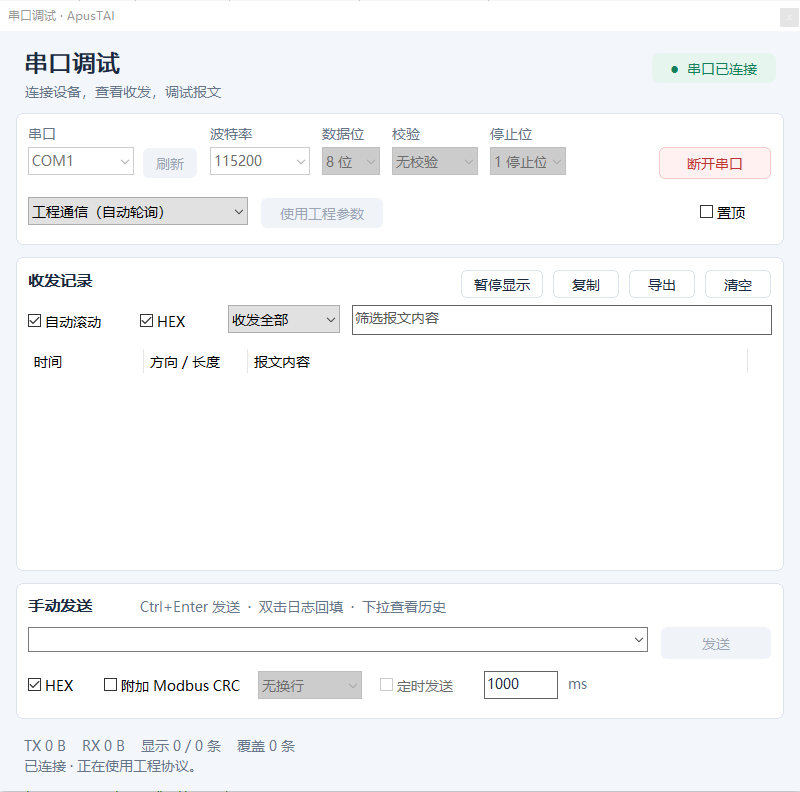The image size is (800, 792).
Task: Open the 无换行 line ending dropdown
Action: click(x=310, y=685)
